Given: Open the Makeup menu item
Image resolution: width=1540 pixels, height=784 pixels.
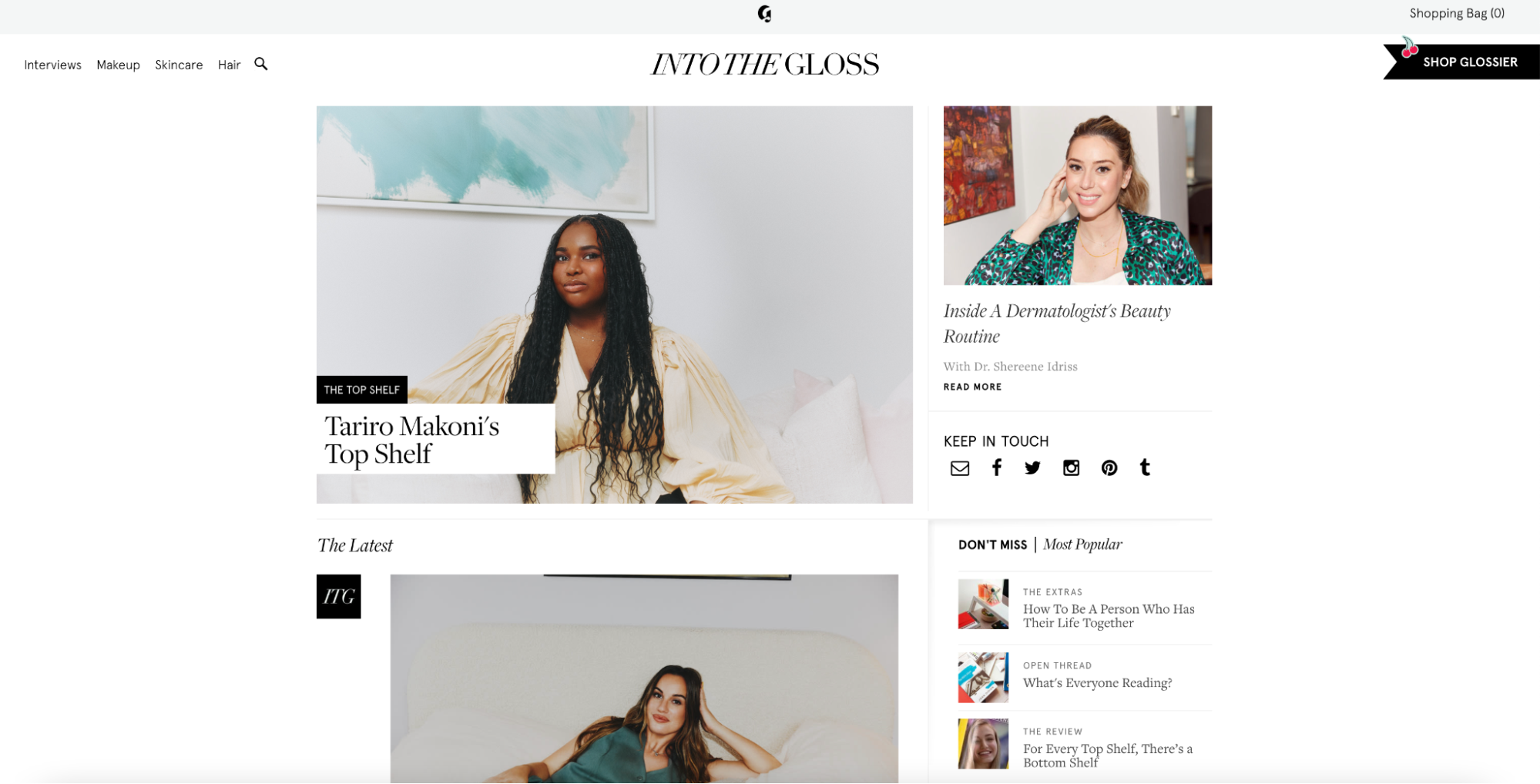Looking at the screenshot, I should [x=118, y=65].
